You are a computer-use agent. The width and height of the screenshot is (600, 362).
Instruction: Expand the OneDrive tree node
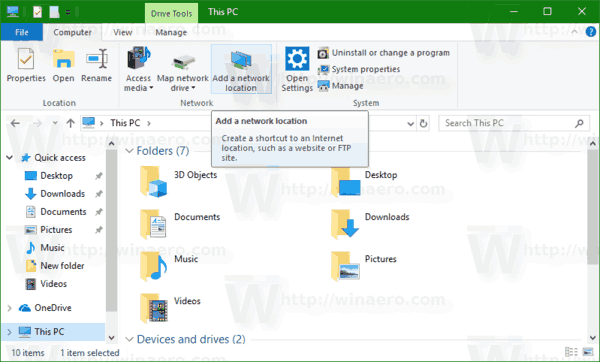point(10,308)
